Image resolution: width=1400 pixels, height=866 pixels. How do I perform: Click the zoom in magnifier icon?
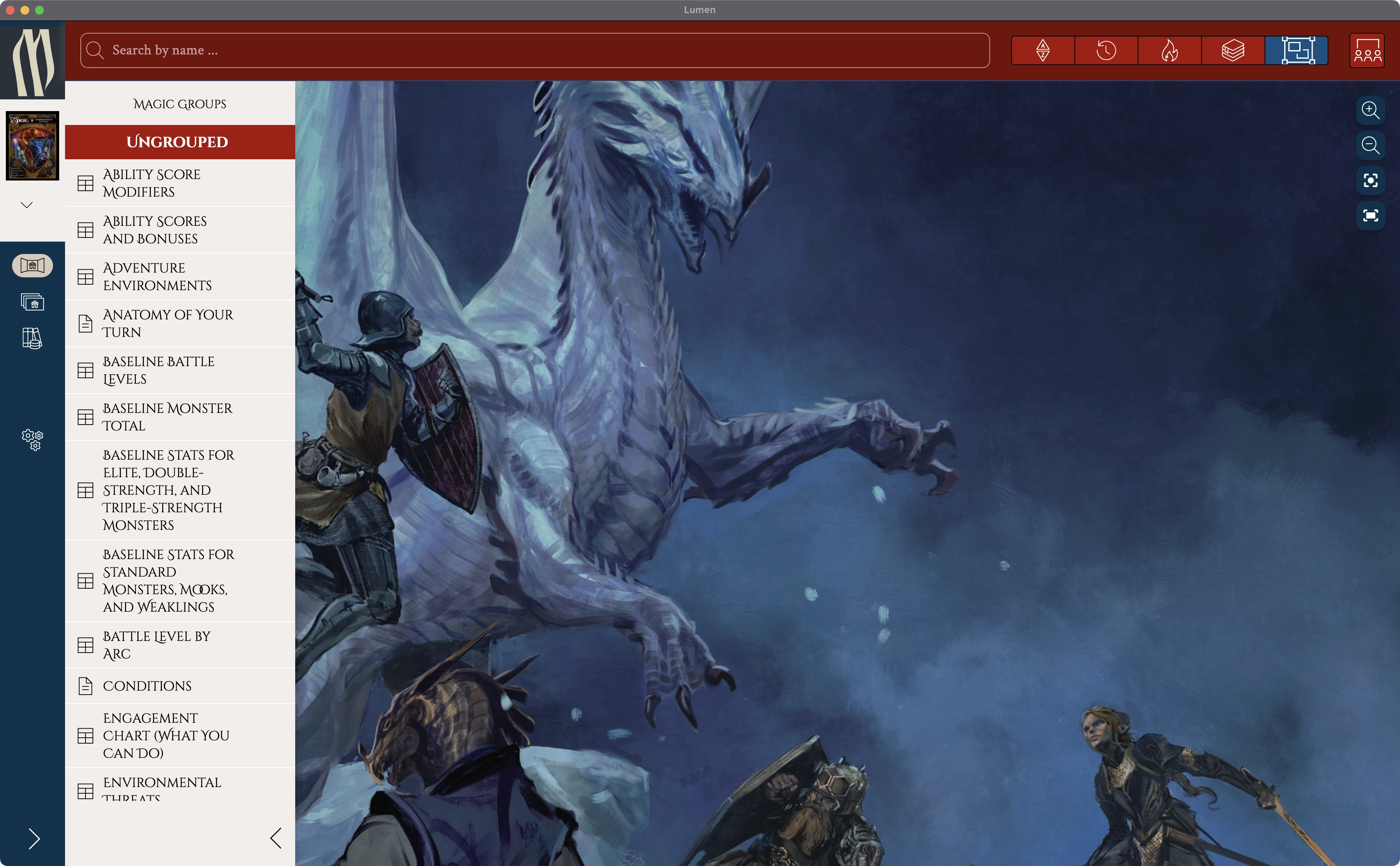1370,110
